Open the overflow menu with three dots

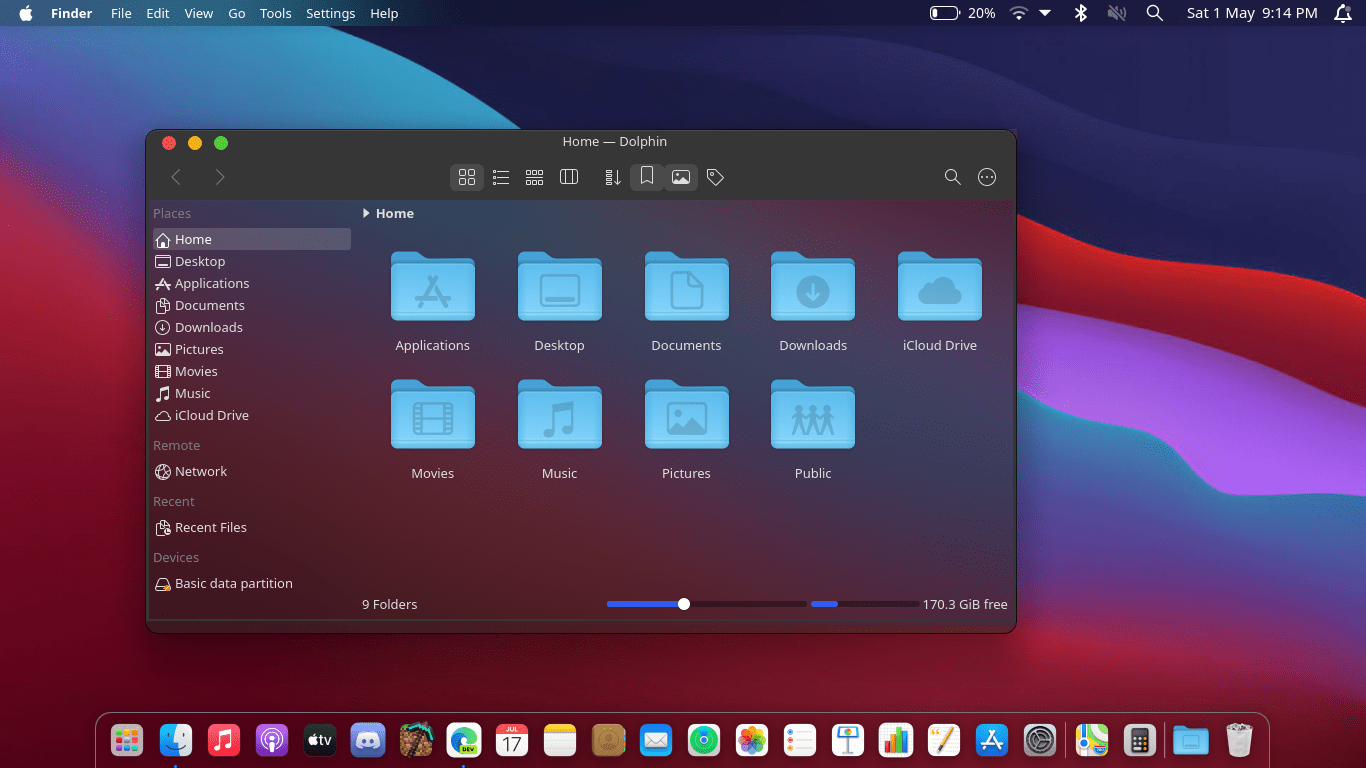(x=987, y=177)
